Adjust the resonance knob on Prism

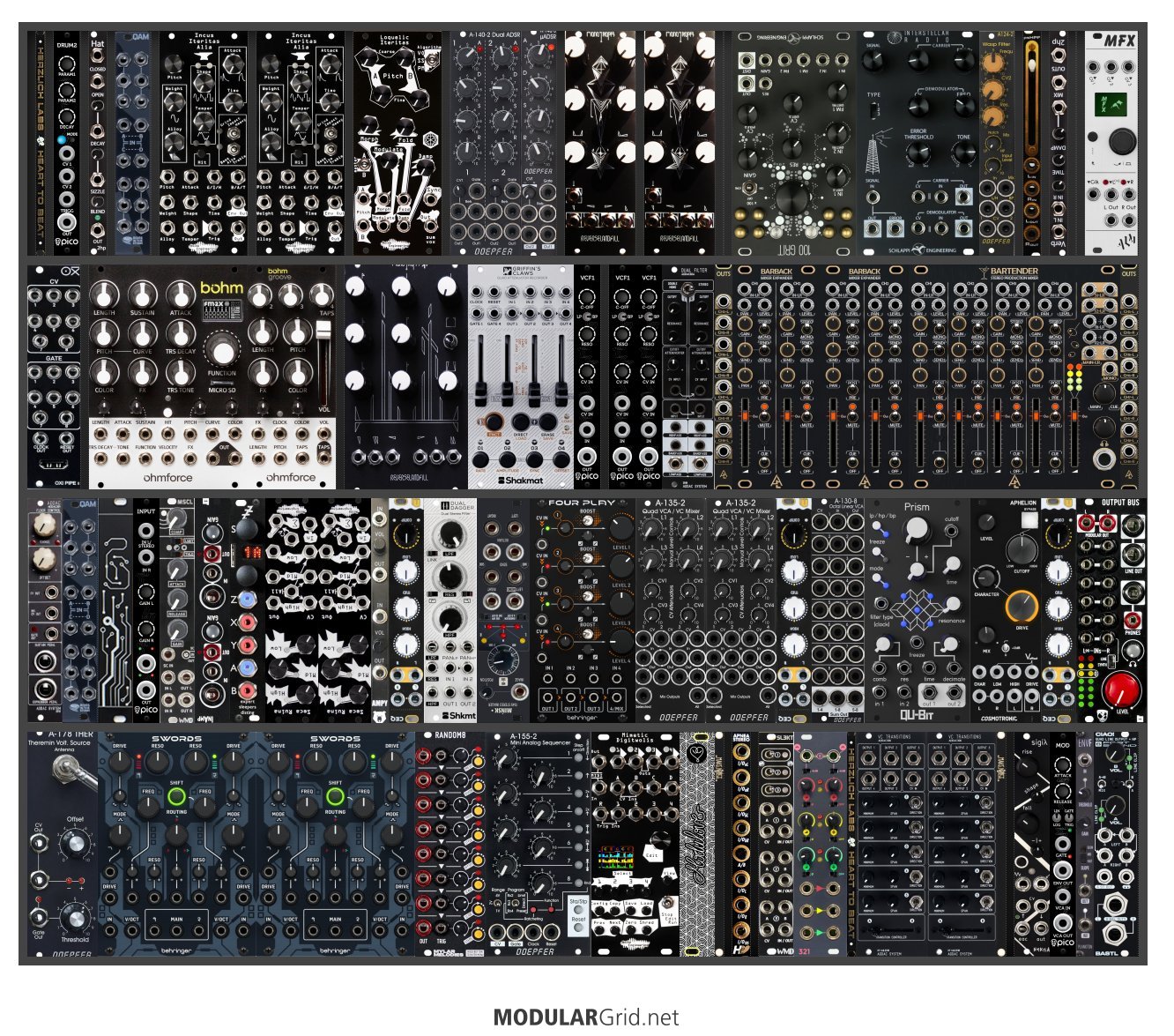pyautogui.click(x=952, y=605)
